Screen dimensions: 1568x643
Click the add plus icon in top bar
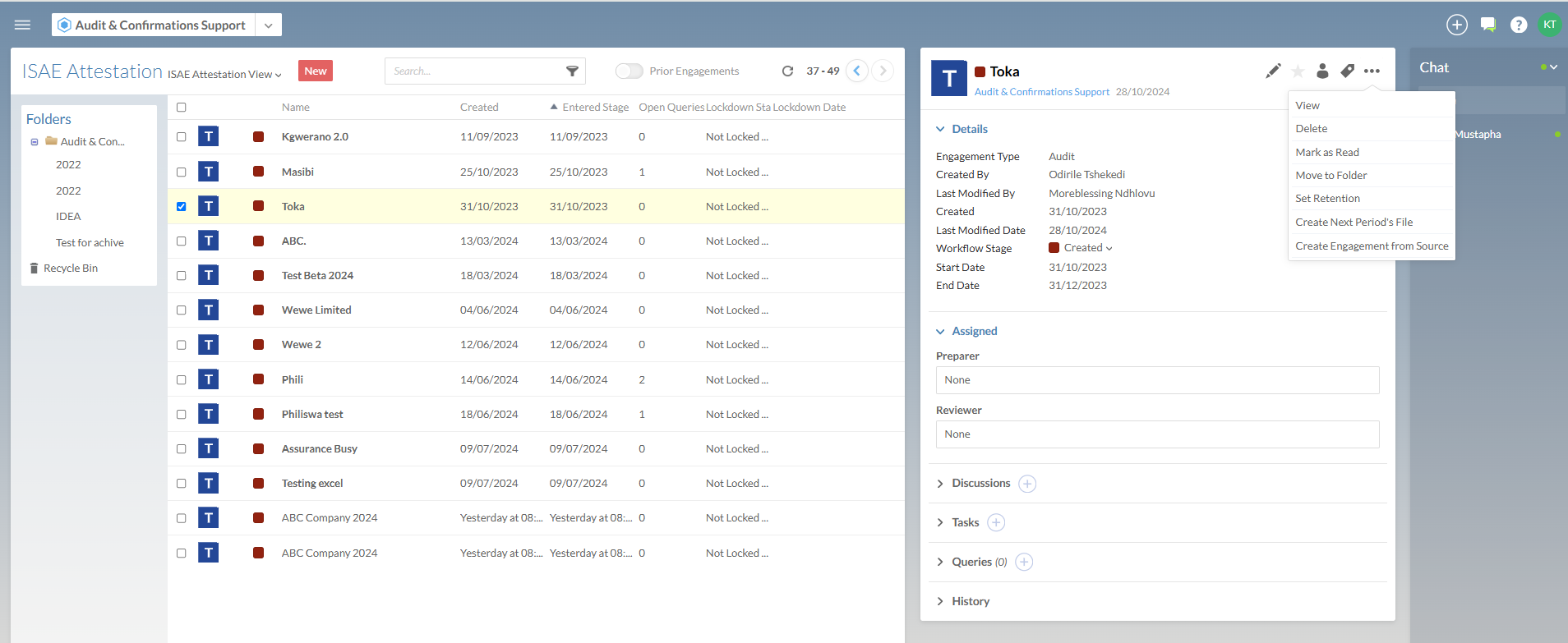pyautogui.click(x=1456, y=25)
